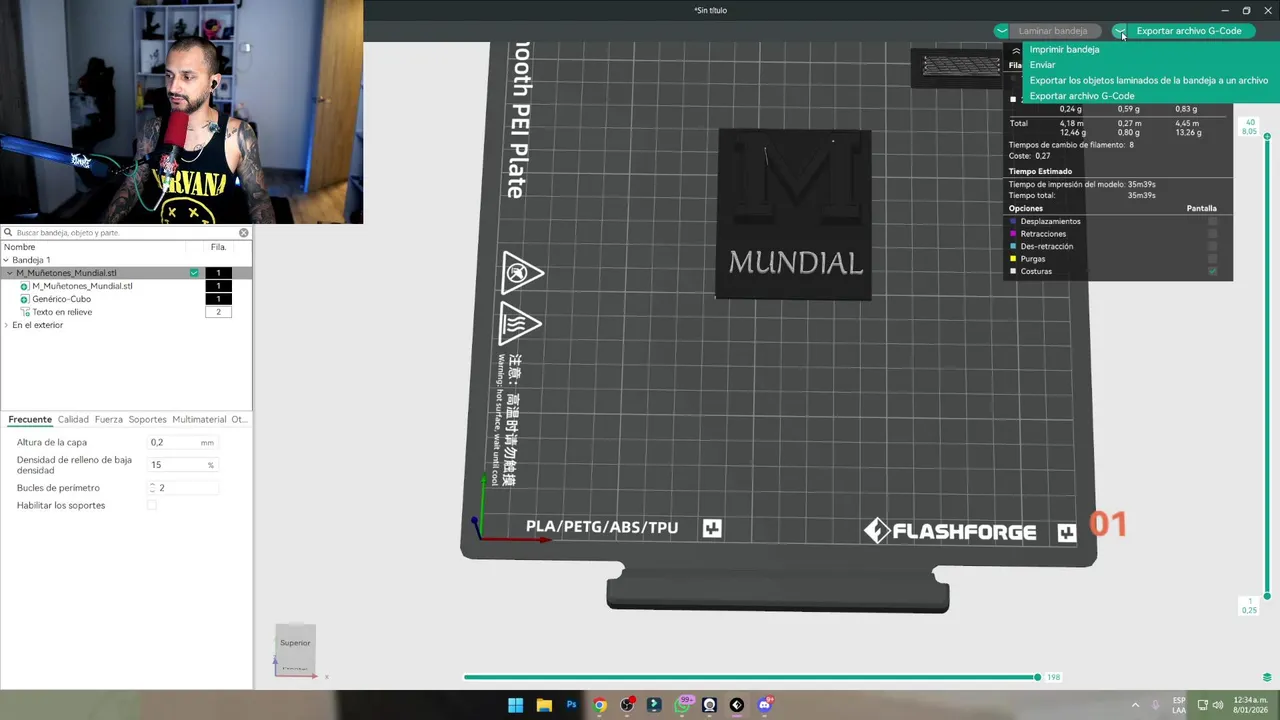This screenshot has width=1280, height=720.
Task: Clear the object search field
Action: point(243,232)
